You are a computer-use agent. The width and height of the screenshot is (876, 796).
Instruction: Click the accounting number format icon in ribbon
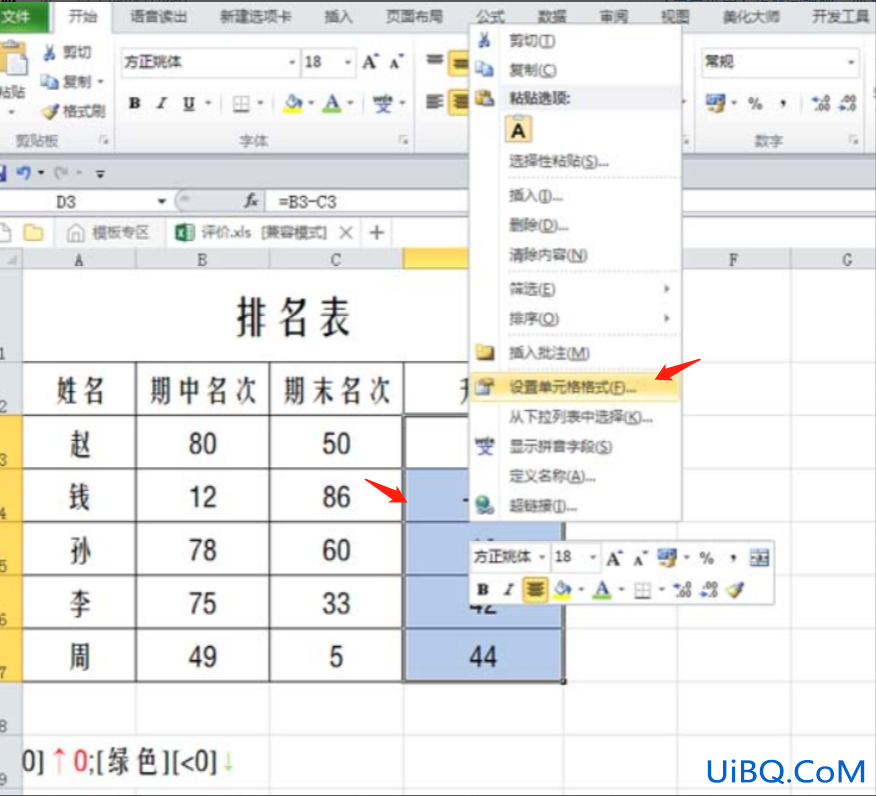pos(715,103)
